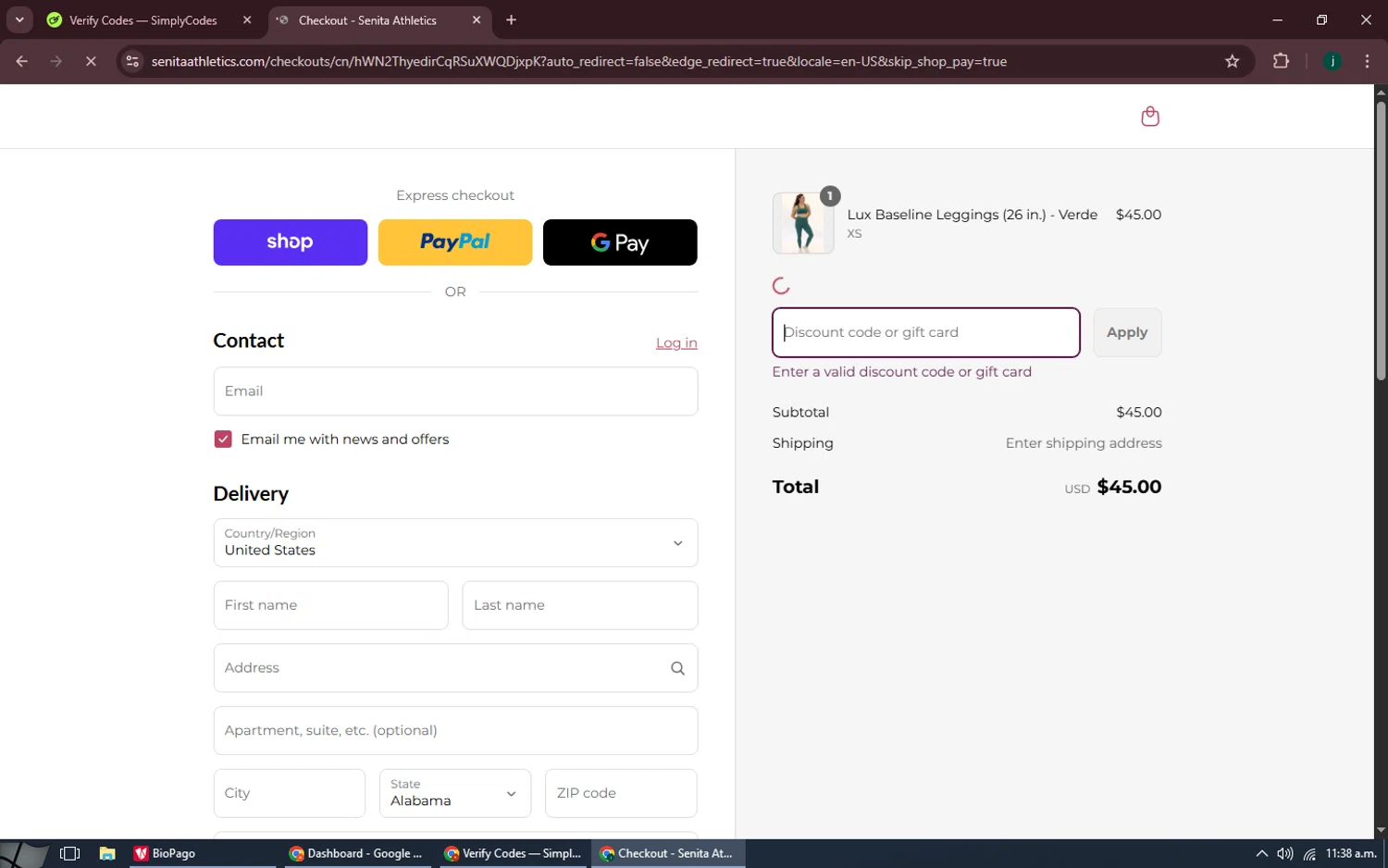
Task: Bookmark this page with the star icon
Action: point(1232,61)
